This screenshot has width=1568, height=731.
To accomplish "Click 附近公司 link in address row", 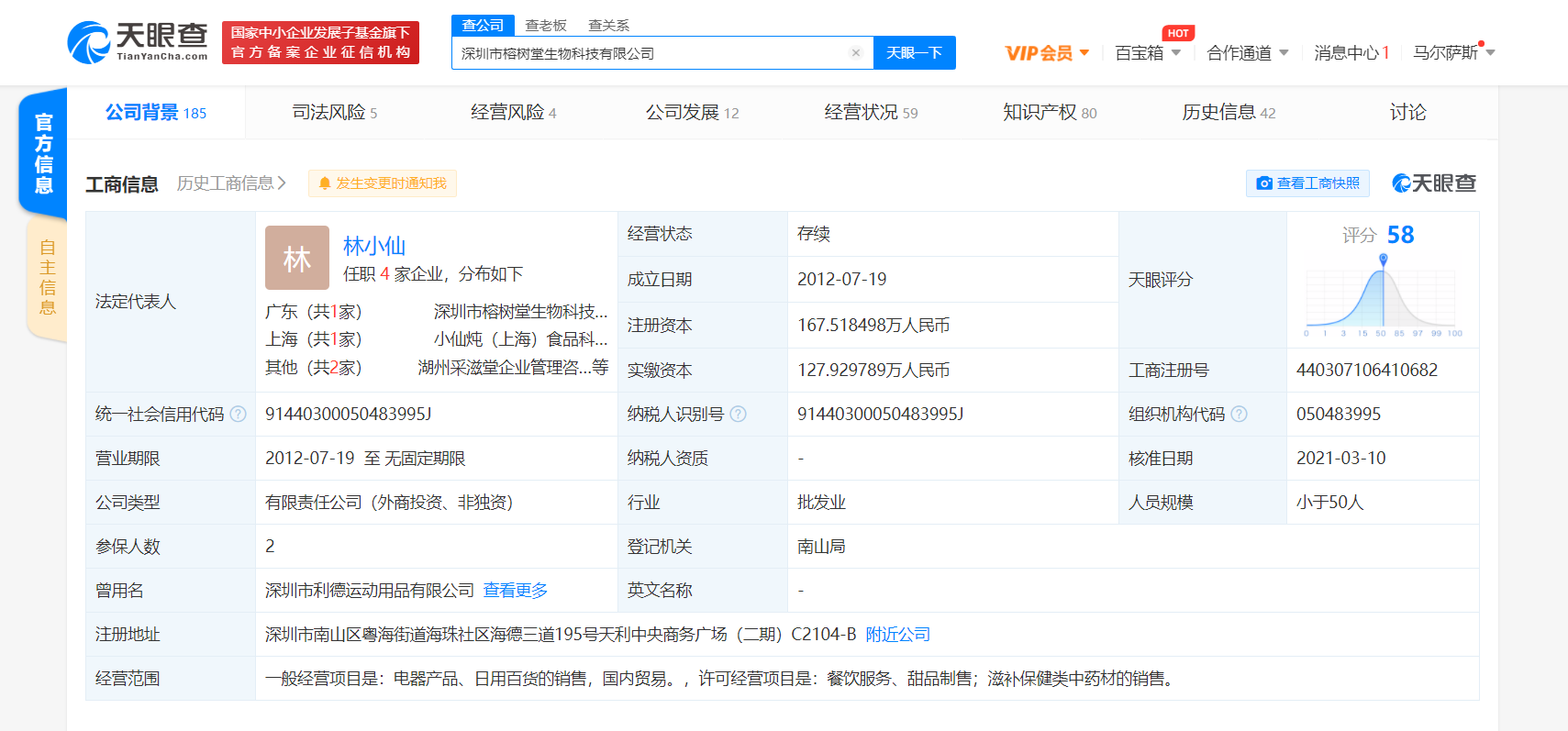I will click(x=898, y=634).
